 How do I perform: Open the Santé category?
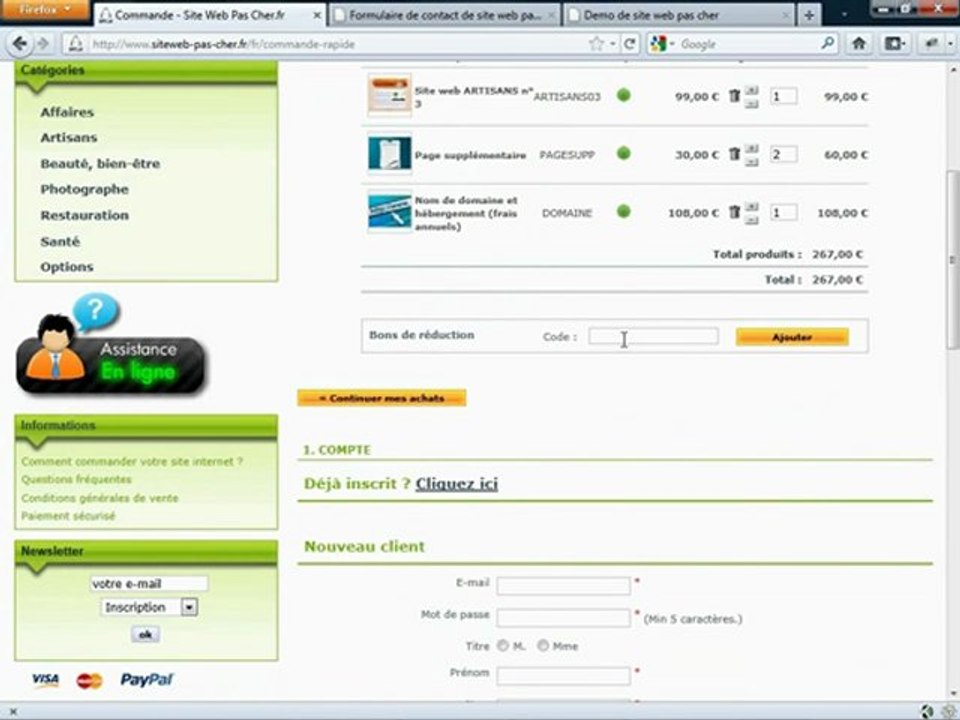(60, 241)
